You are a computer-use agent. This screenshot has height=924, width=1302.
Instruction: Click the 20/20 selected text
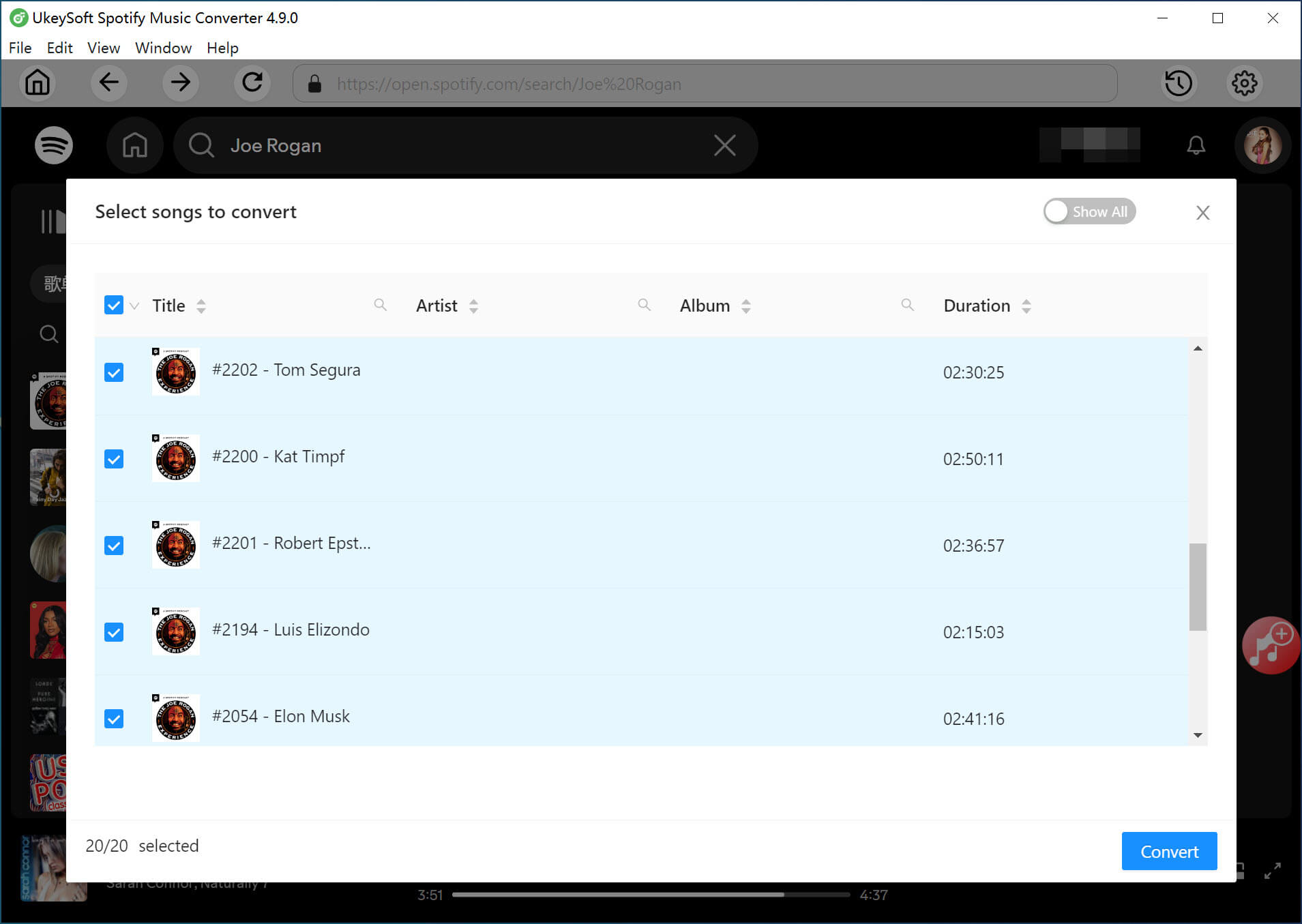(x=142, y=846)
